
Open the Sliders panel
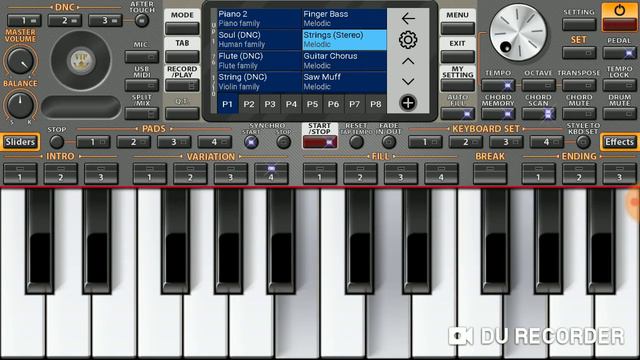pos(20,142)
